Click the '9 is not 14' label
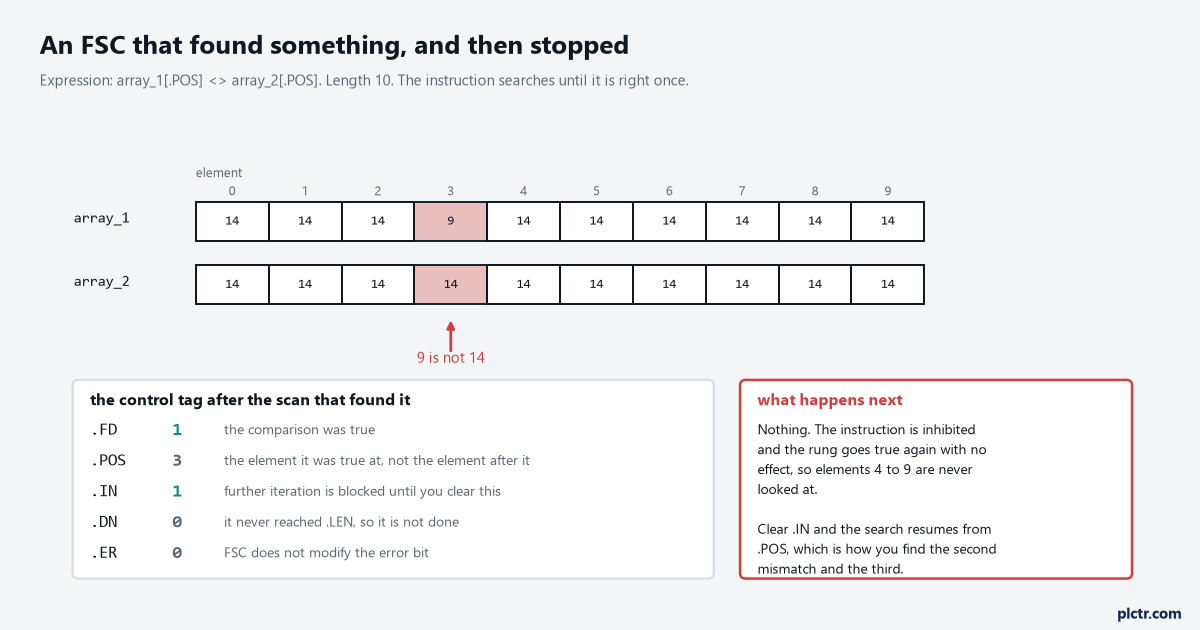Image resolution: width=1200 pixels, height=630 pixels. pyautogui.click(x=451, y=358)
